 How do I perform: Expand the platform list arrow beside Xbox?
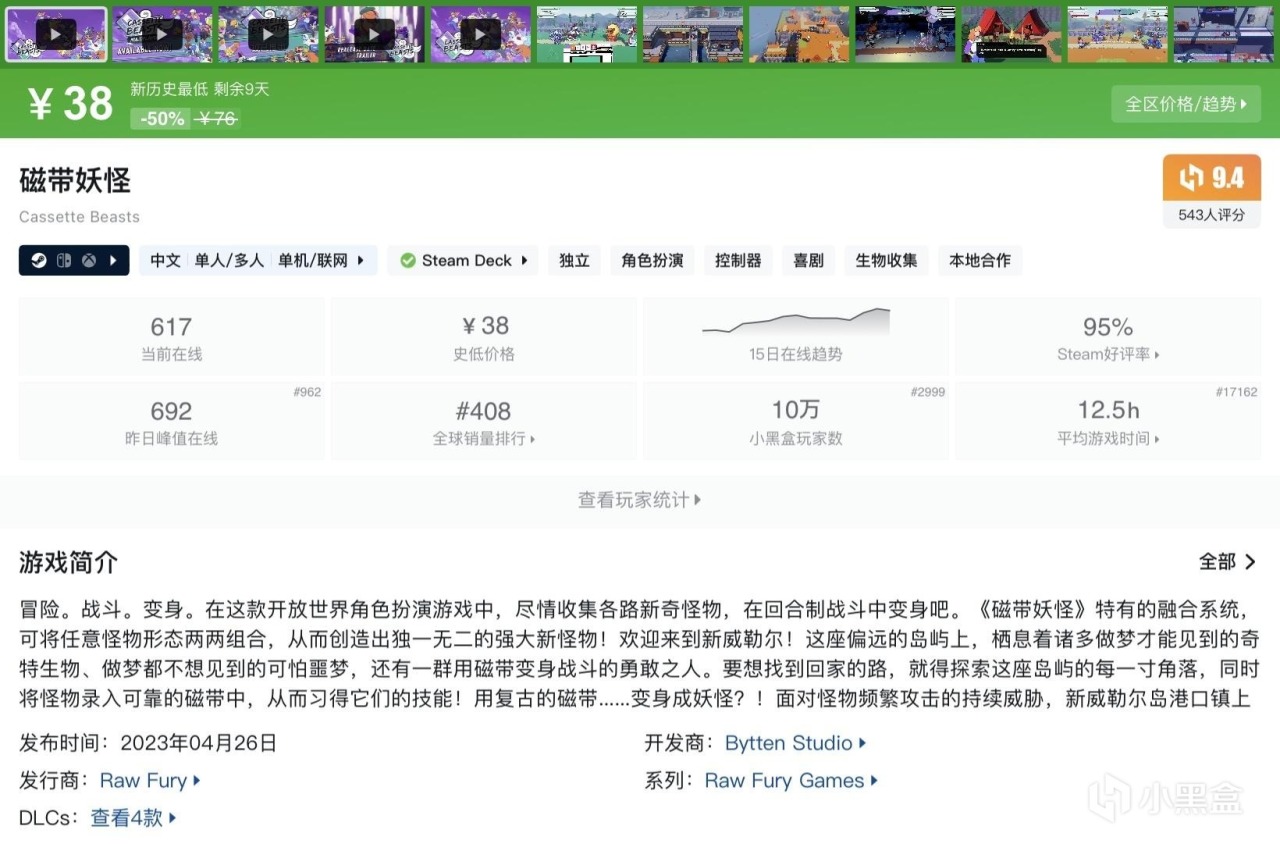(x=113, y=261)
